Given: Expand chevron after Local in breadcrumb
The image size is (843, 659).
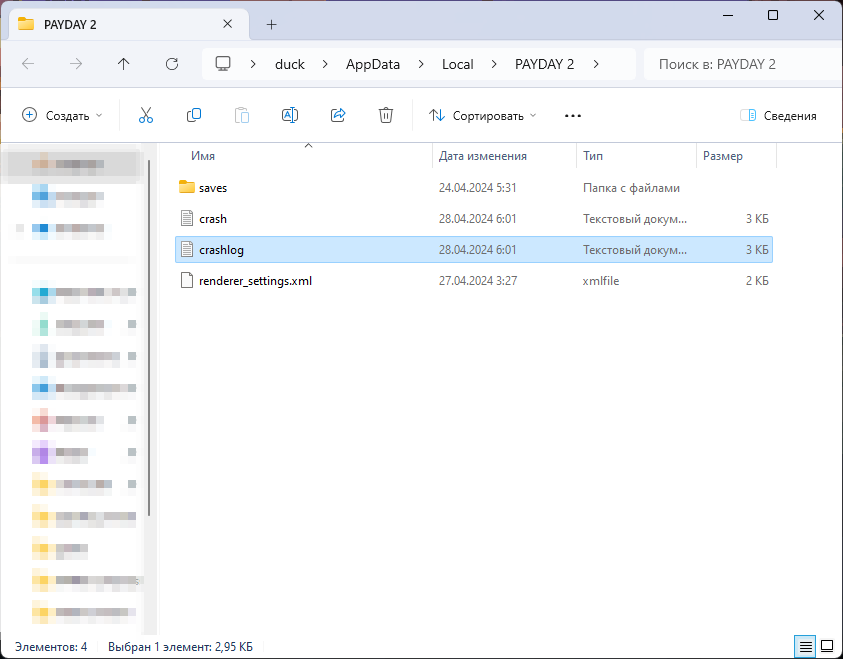Looking at the screenshot, I should 494,65.
